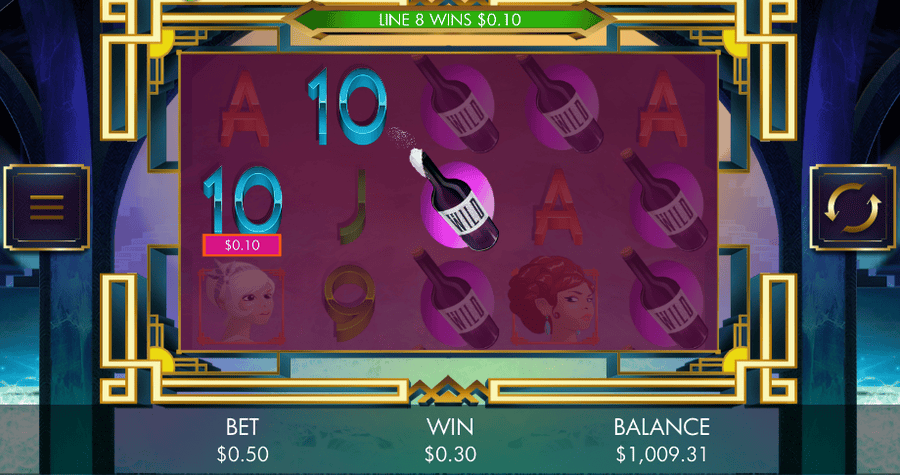Click the pink $0.10 win label
Image resolution: width=900 pixels, height=475 pixels.
(242, 245)
